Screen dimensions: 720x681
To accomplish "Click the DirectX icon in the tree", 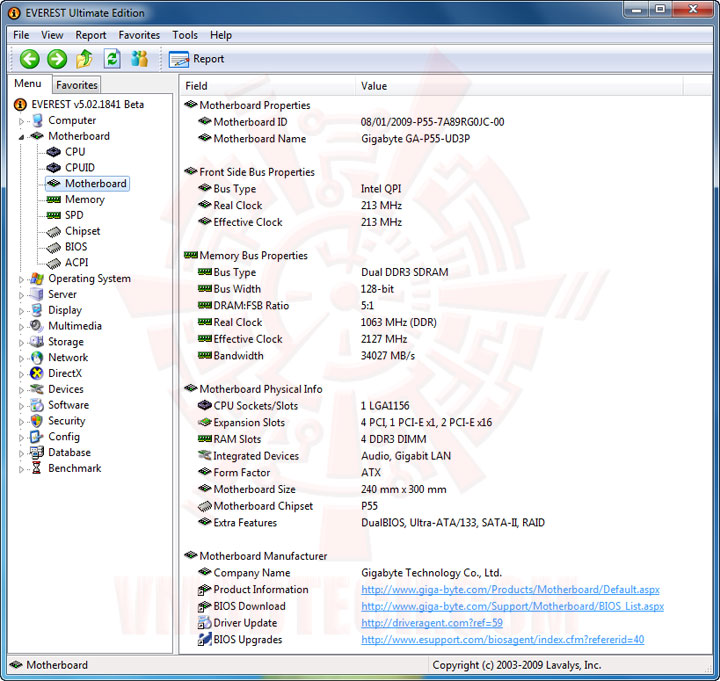I will click(x=37, y=373).
